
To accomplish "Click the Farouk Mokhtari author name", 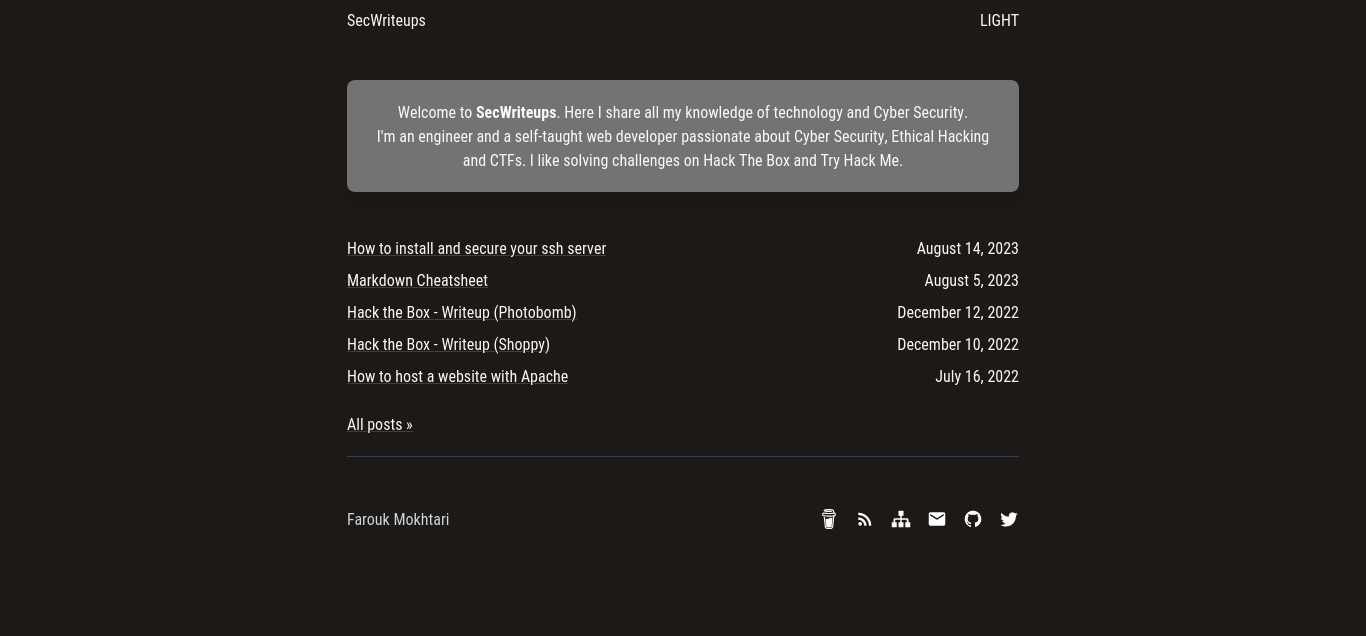I will click(x=398, y=519).
